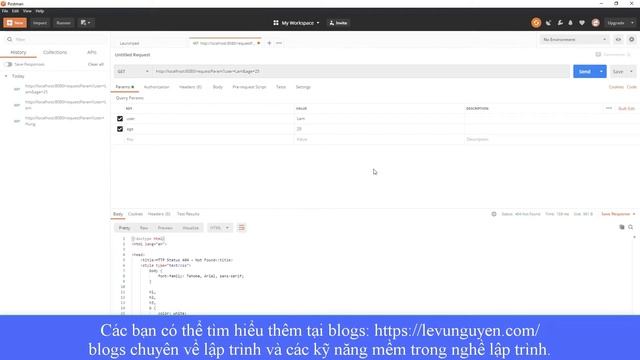Open the GET method dropdown
640x360 pixels.
(133, 71)
